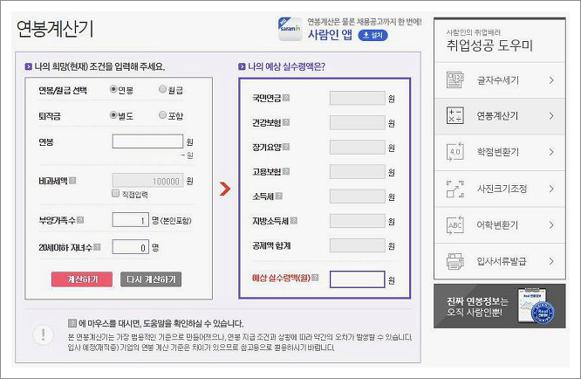Click the 예상 실수령액(월) result field
Viewport: 581px width, 379px height.
click(x=357, y=280)
